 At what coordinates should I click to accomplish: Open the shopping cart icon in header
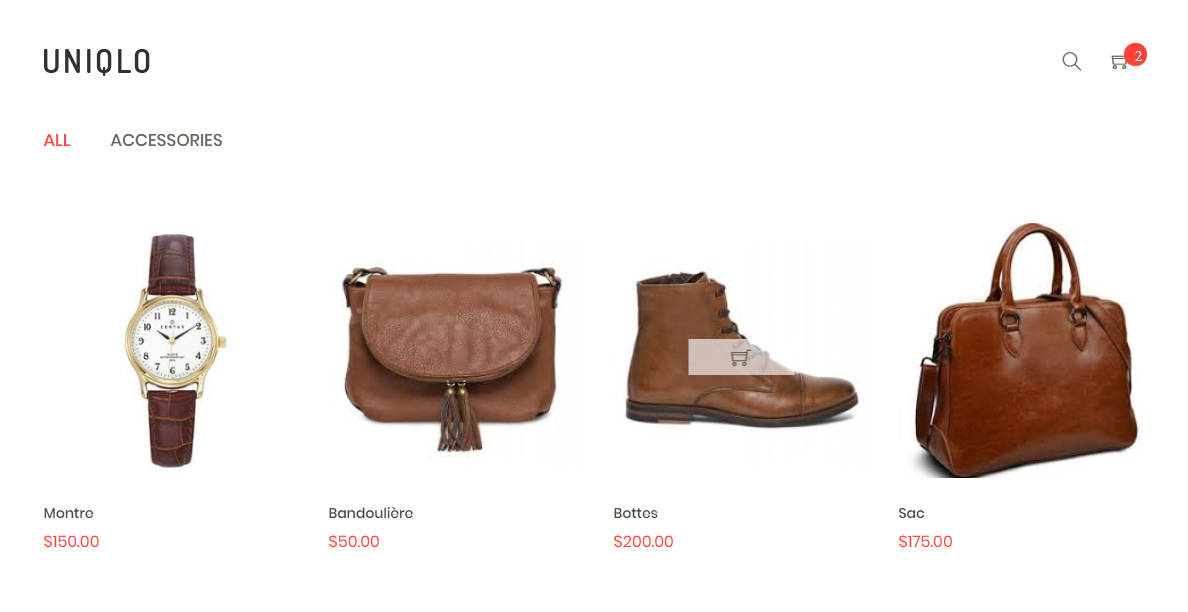click(x=1119, y=62)
